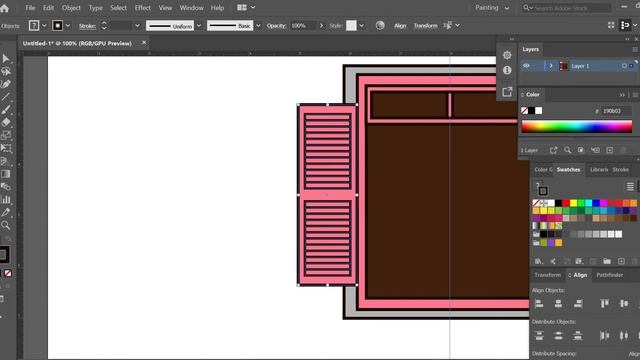Create new swatch in Swatches panel
This screenshot has height=360, width=640.
click(x=621, y=261)
